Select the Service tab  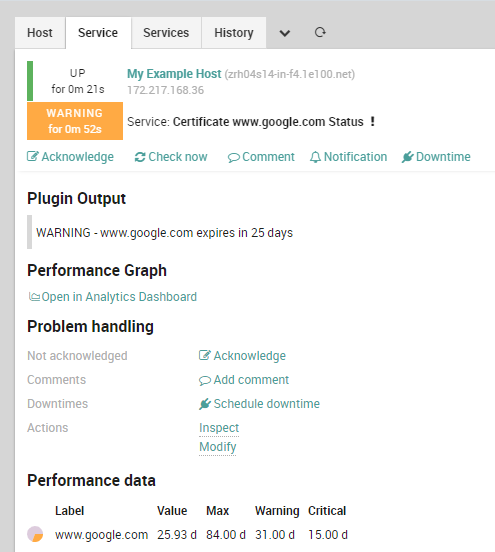click(x=98, y=33)
